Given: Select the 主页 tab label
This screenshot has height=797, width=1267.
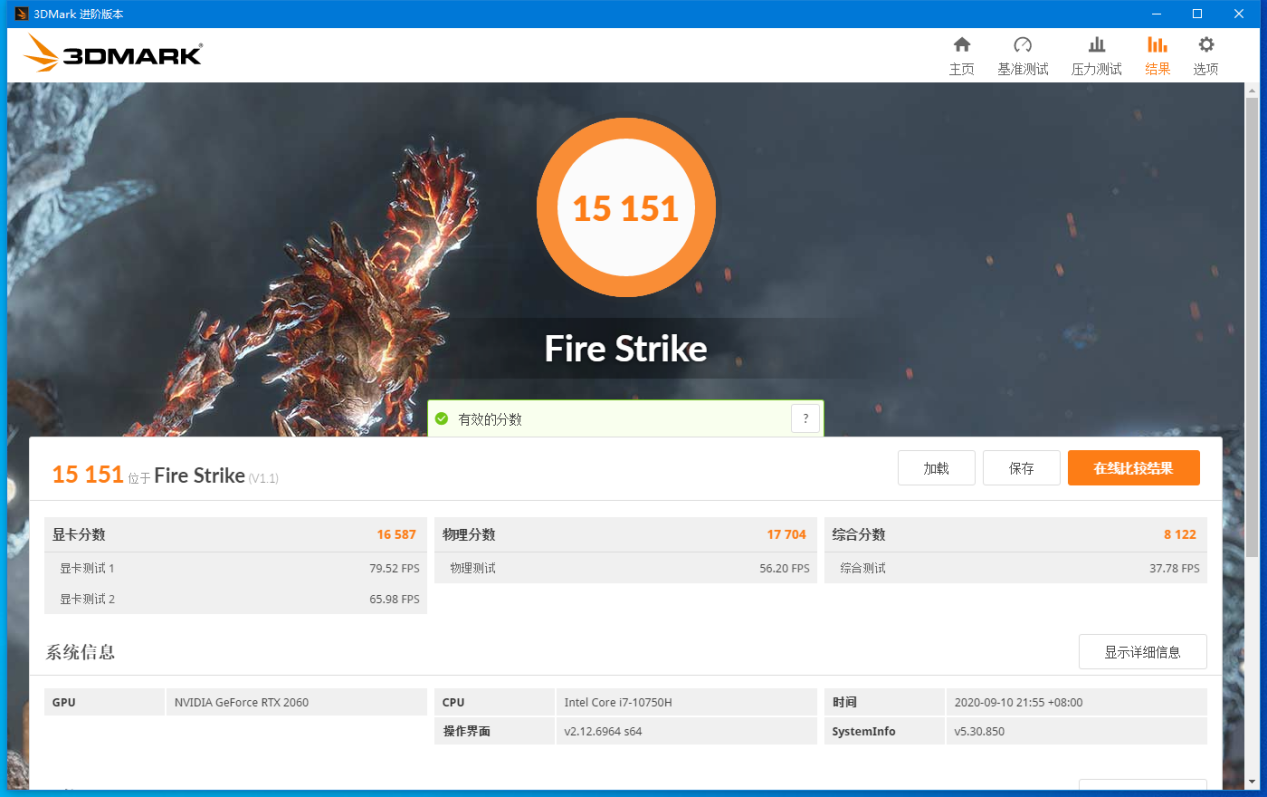Looking at the screenshot, I should [962, 69].
